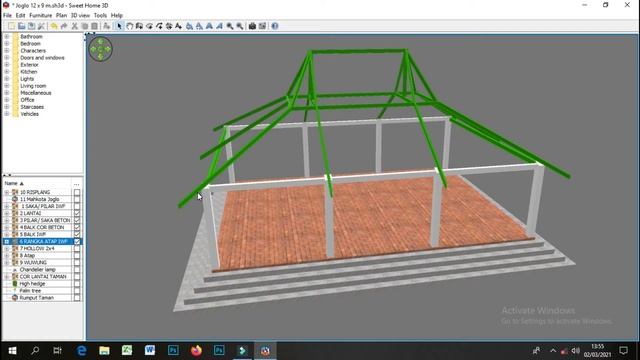The width and height of the screenshot is (640, 360).
Task: Click the Cut scissors icon
Action: pos(74,26)
